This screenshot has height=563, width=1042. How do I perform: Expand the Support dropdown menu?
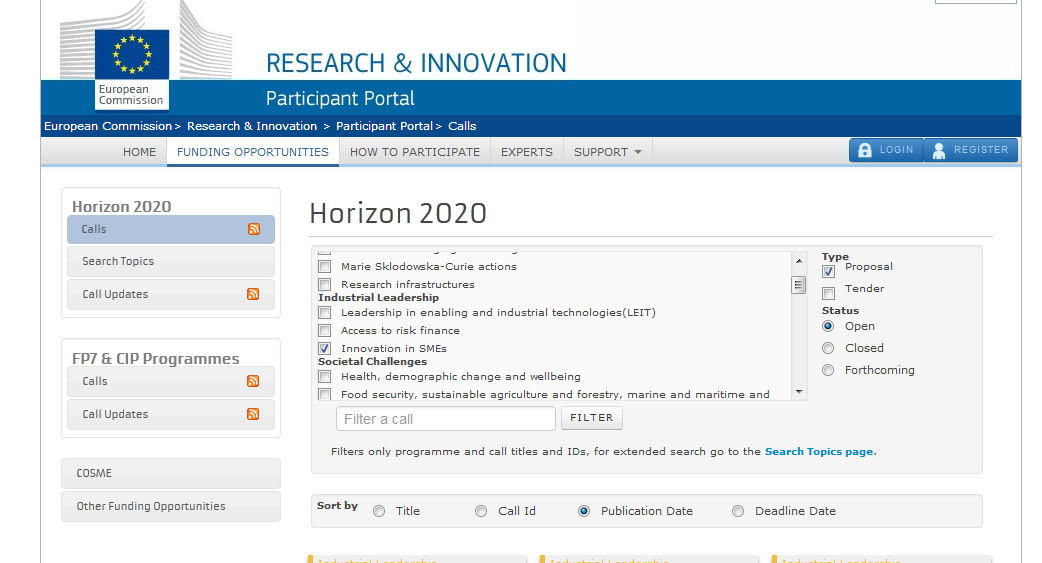607,152
